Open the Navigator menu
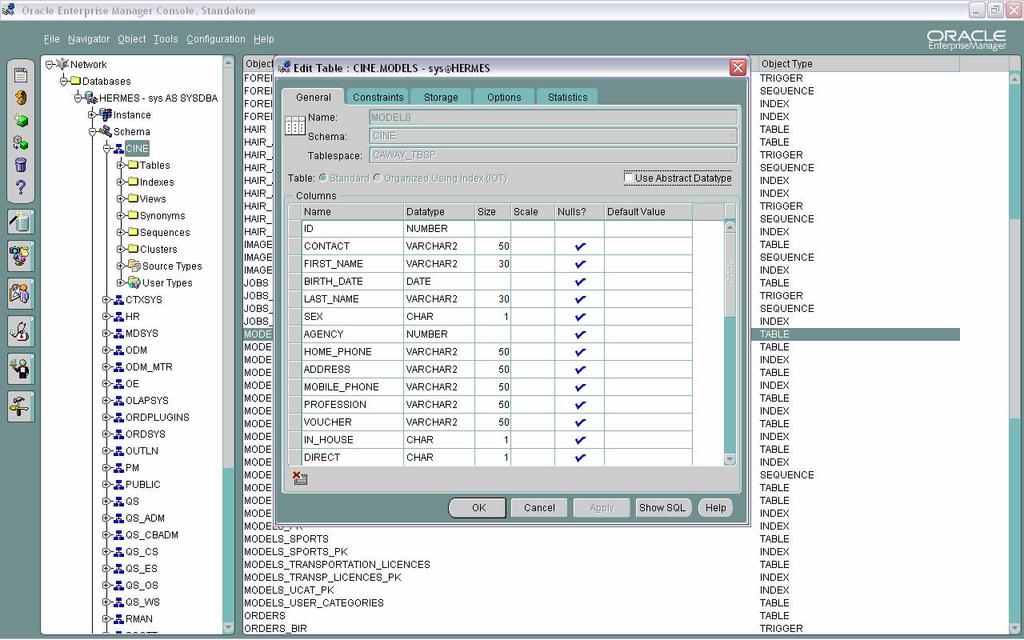Image resolution: width=1024 pixels, height=640 pixels. 89,39
